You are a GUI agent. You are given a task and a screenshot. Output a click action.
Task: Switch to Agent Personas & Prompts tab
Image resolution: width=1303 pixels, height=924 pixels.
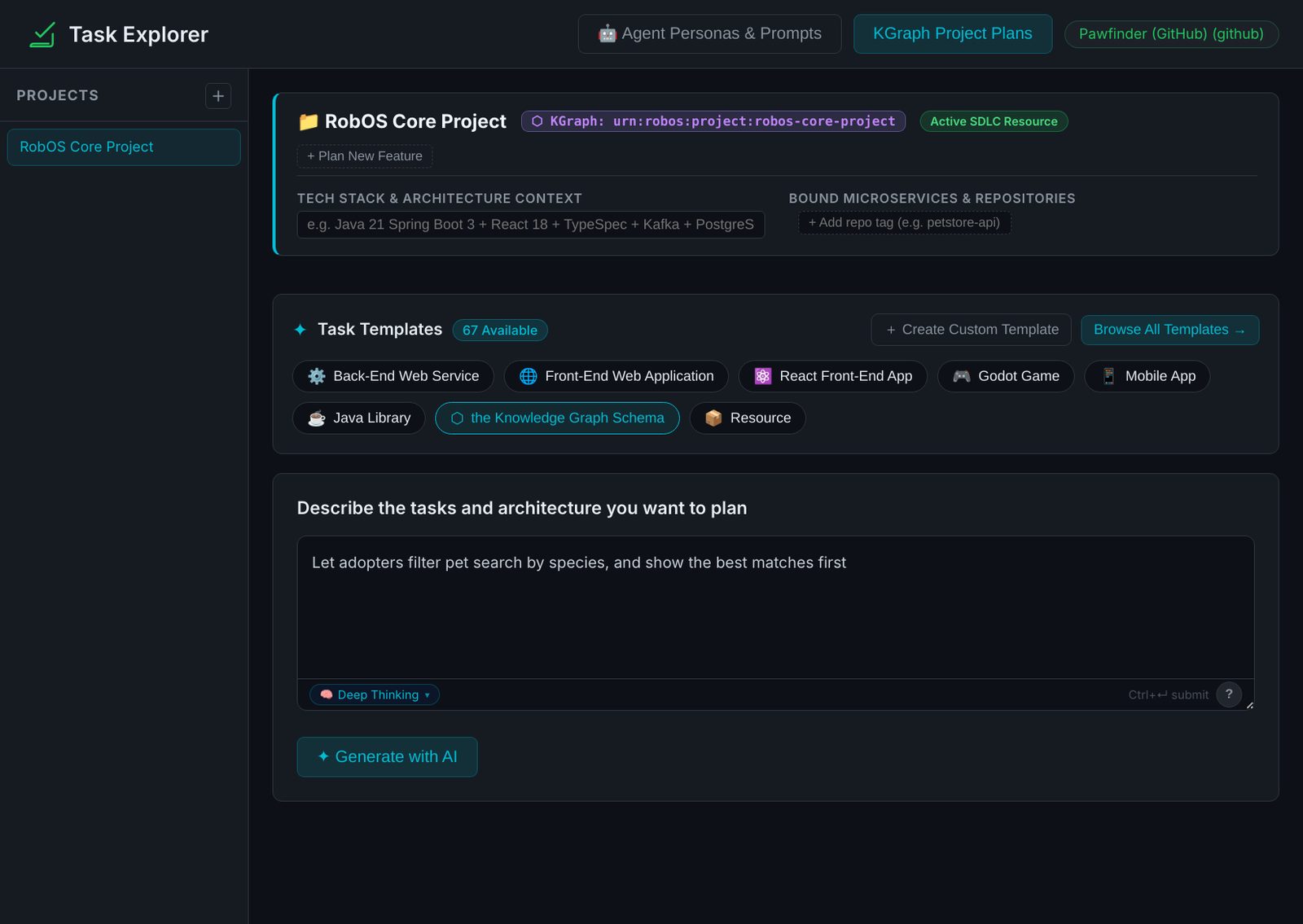(x=709, y=34)
